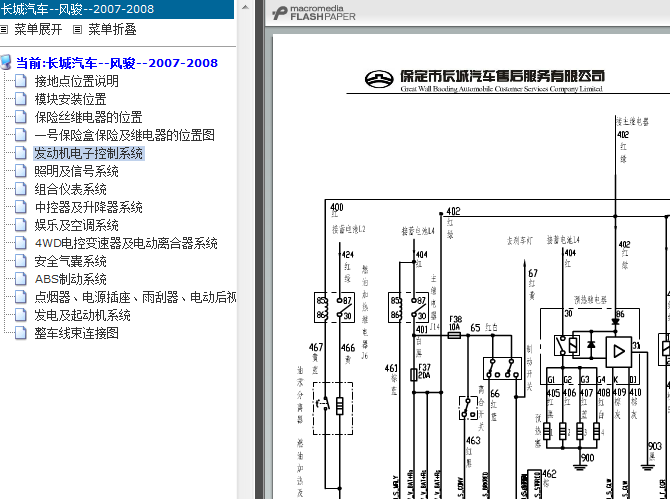Image resolution: width=670 pixels, height=499 pixels.
Task: Click the Macromedia FlashPaper logo
Action: click(314, 13)
